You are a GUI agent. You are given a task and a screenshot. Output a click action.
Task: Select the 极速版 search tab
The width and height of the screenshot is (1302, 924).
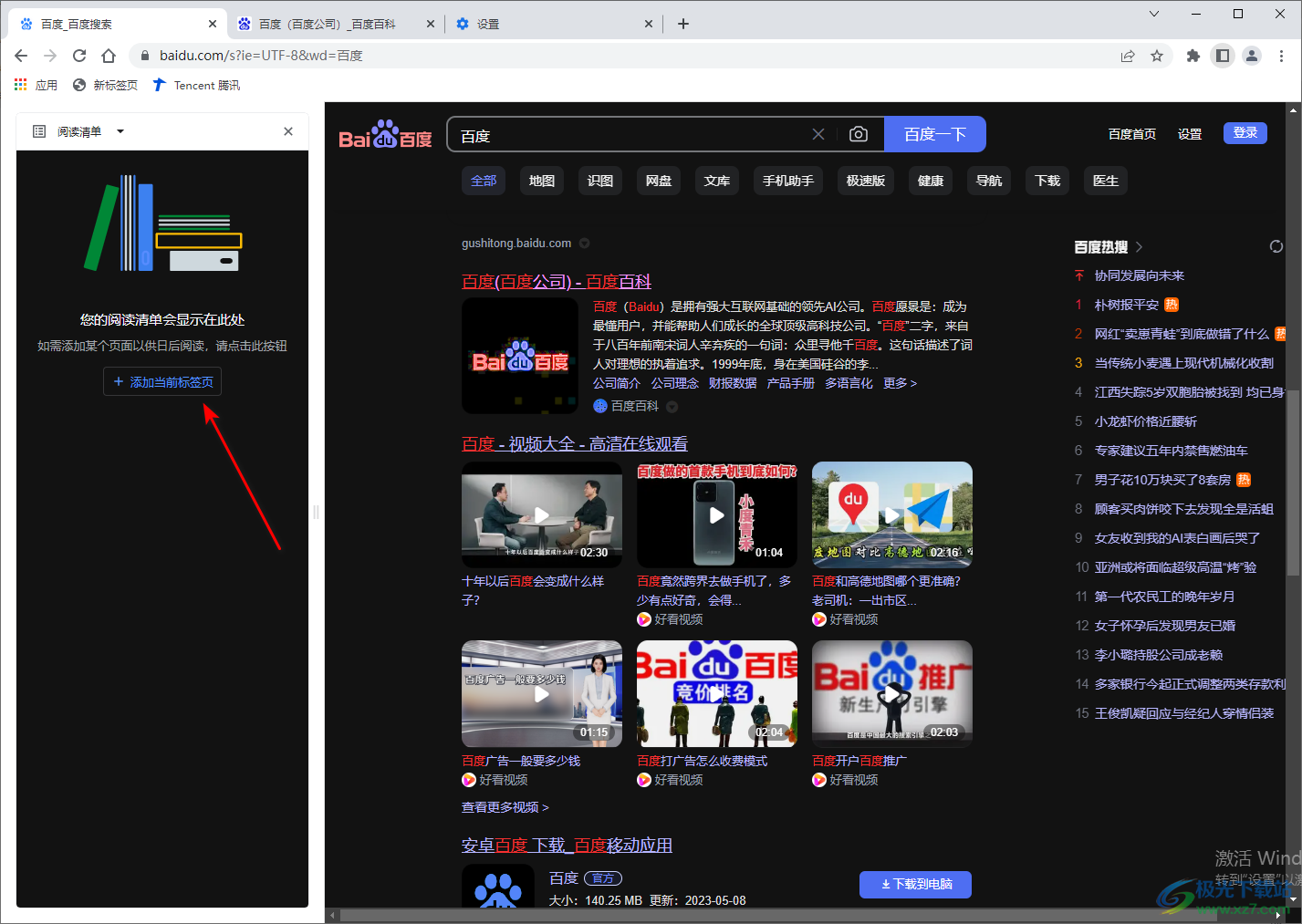tap(866, 181)
